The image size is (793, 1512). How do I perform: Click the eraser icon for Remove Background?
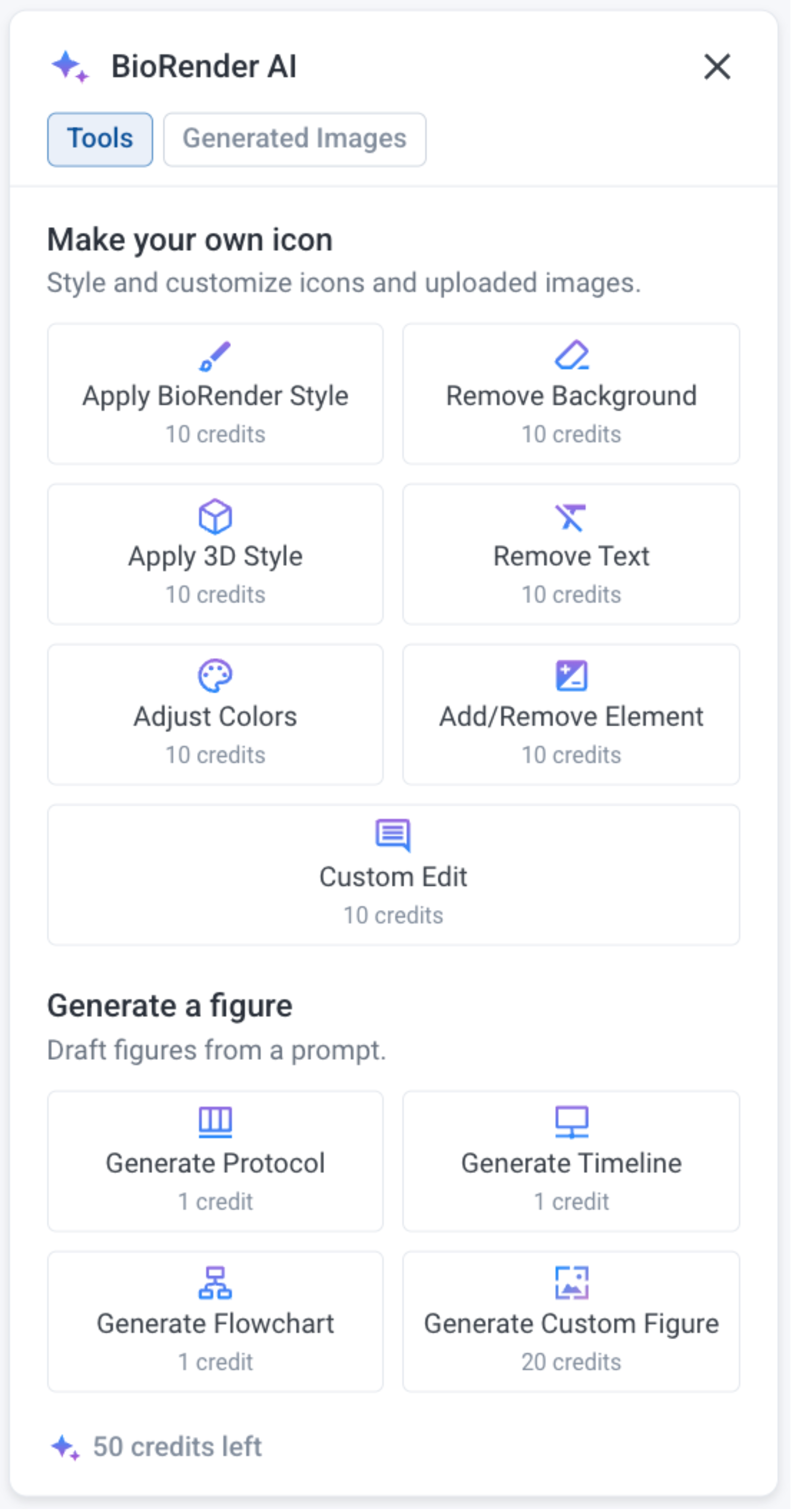pos(571,355)
